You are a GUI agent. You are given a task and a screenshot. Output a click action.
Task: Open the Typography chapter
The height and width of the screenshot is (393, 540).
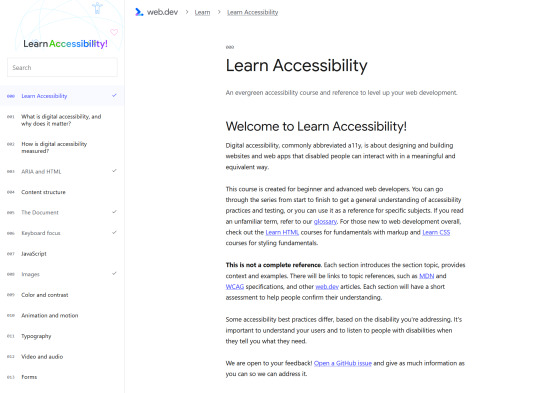[62, 336]
